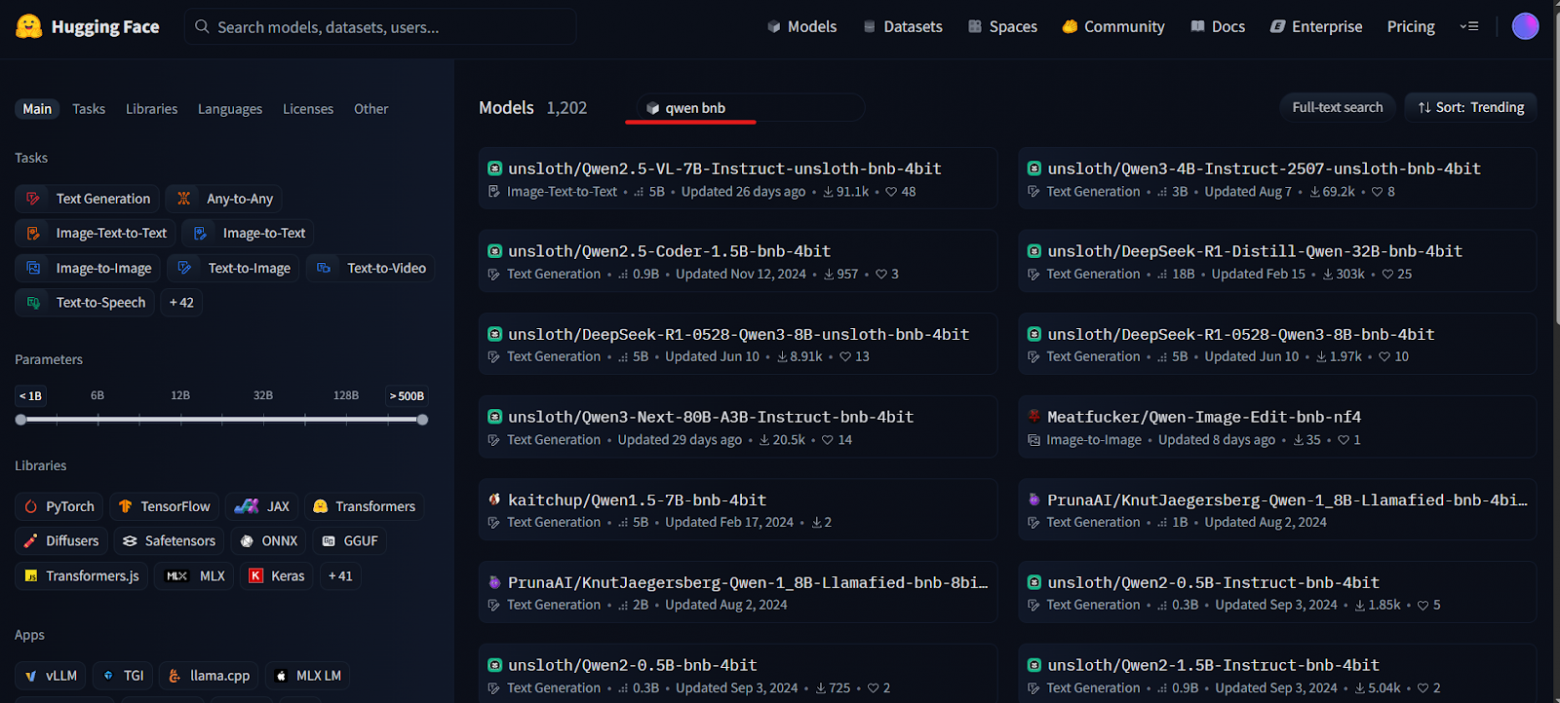Click the vLLM app filter icon
This screenshot has height=703, width=1560.
(32, 675)
